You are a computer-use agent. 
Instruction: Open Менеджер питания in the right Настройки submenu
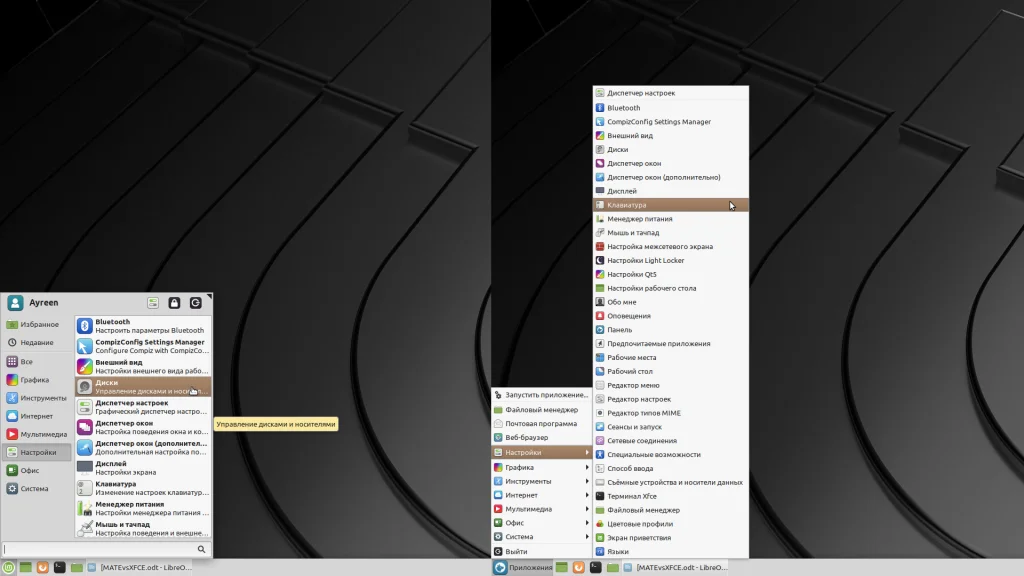pyautogui.click(x=671, y=219)
